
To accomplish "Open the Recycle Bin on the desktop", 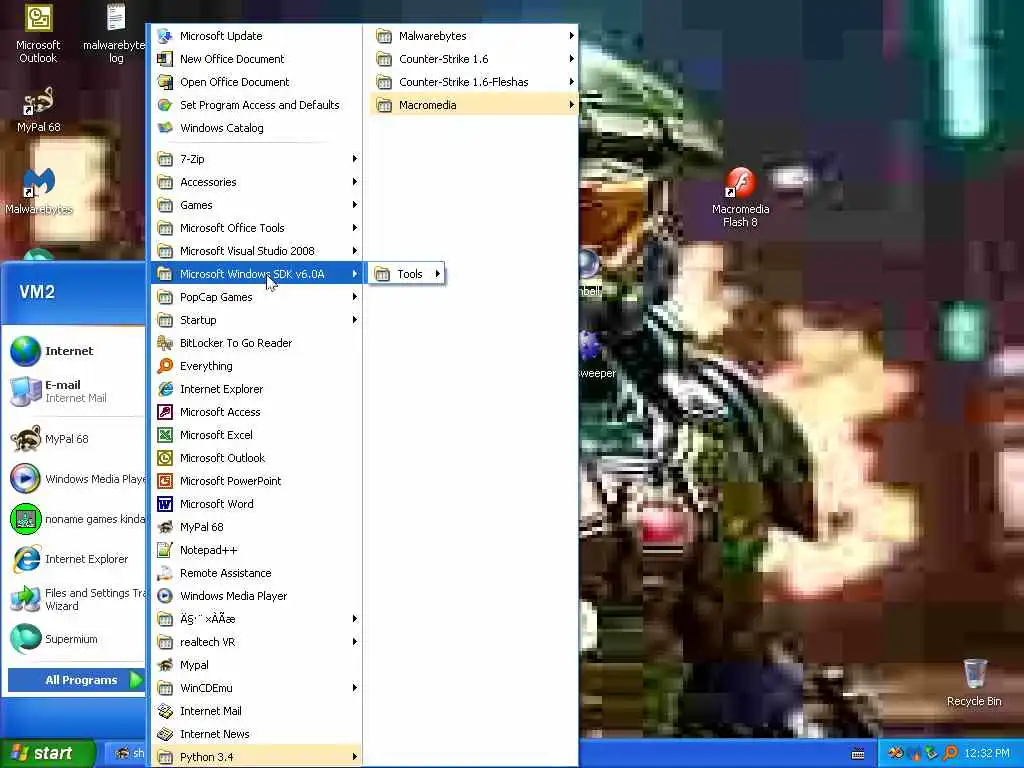I will coord(974,682).
